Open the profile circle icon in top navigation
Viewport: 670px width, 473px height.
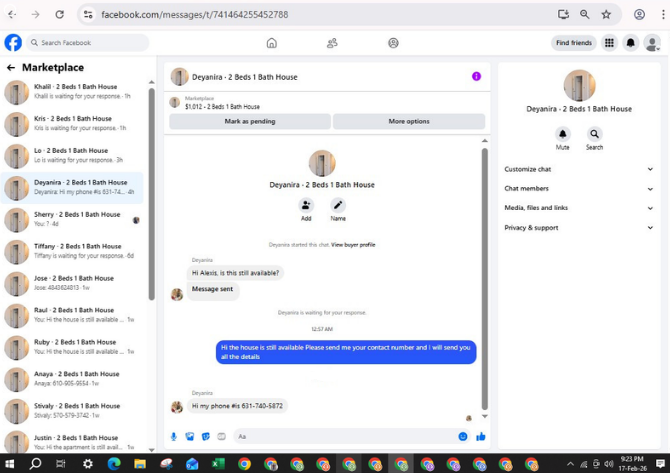click(x=393, y=43)
